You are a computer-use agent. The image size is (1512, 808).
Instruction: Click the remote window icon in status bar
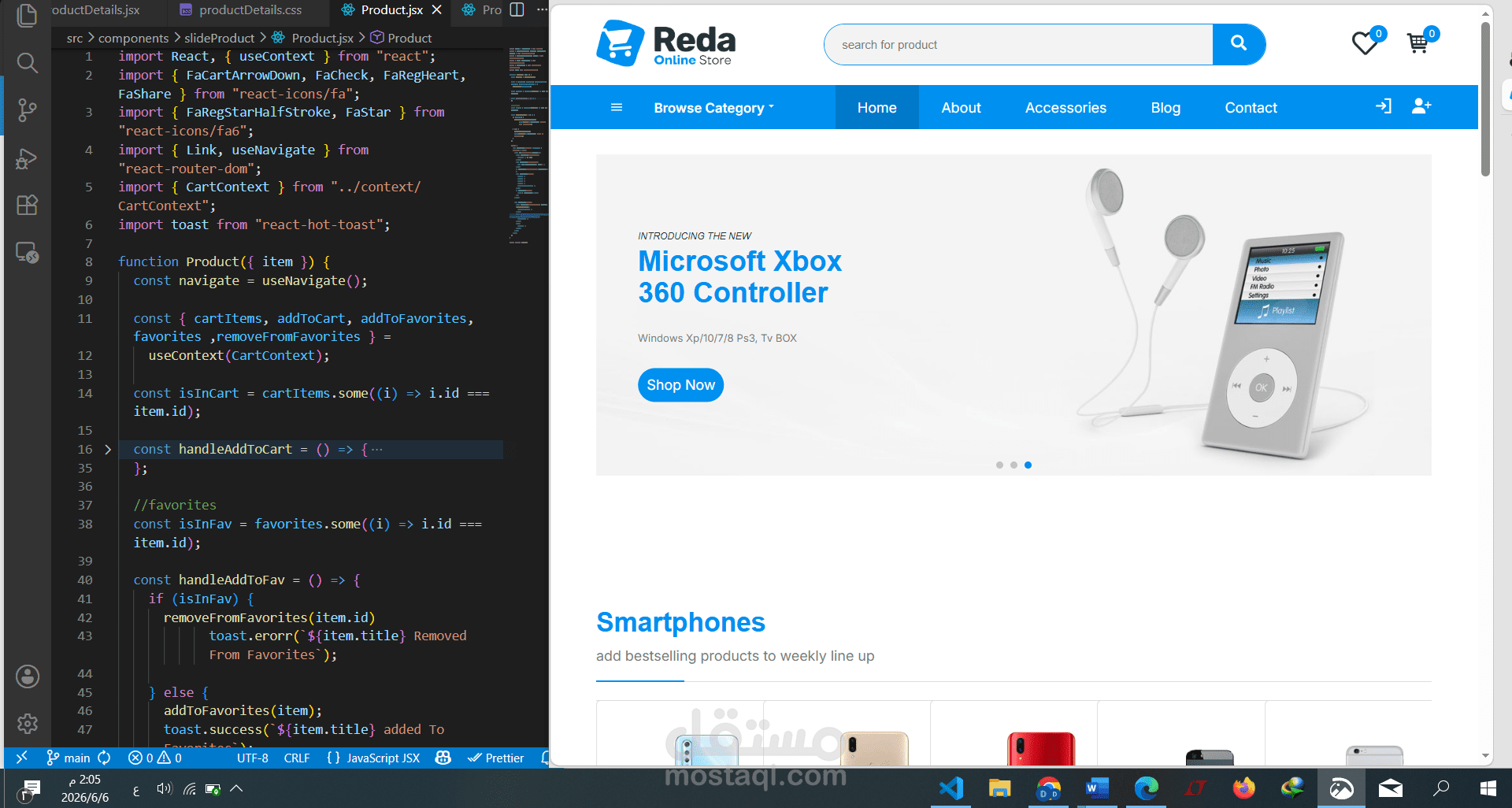coord(21,758)
